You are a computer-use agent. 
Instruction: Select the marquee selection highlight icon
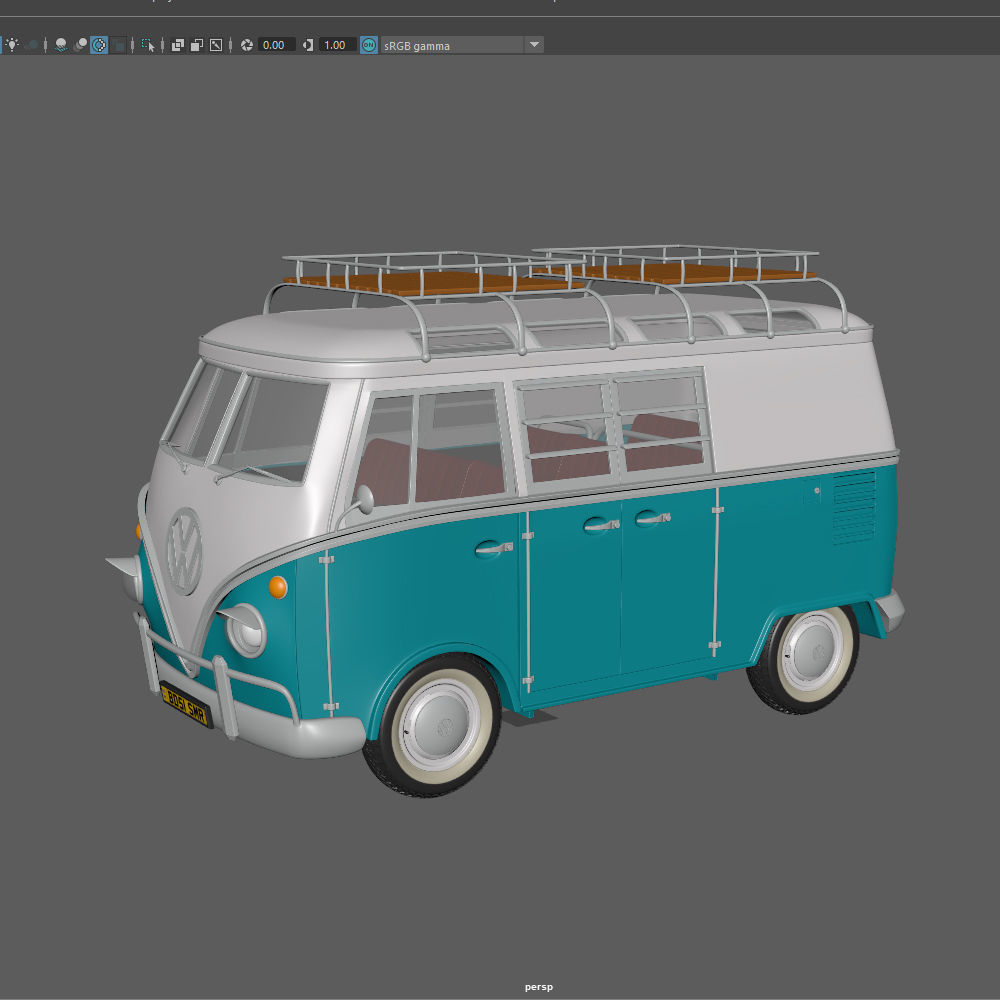tap(146, 44)
